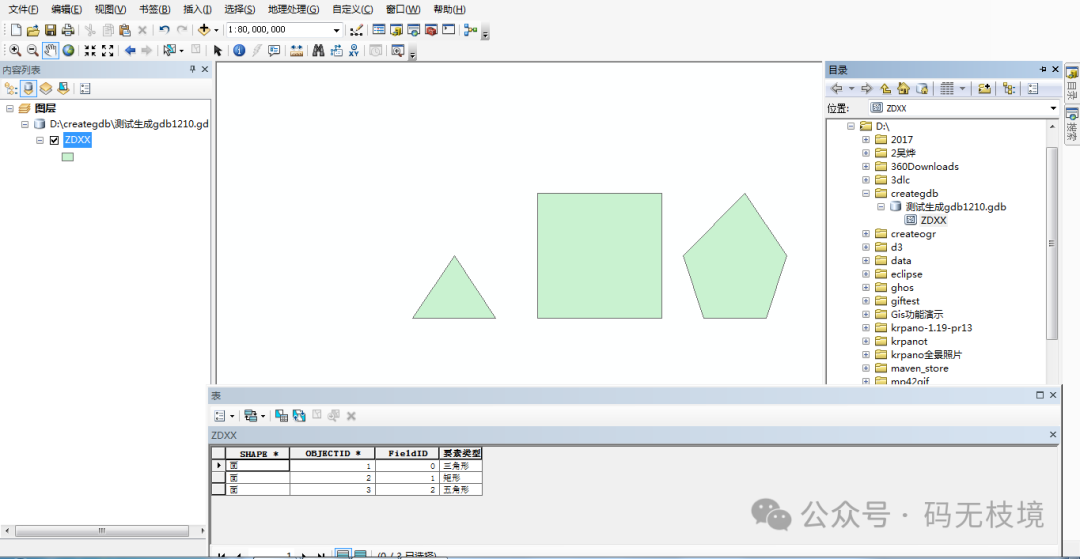Click the Fixed Zoom Out arrows icon

point(107,50)
